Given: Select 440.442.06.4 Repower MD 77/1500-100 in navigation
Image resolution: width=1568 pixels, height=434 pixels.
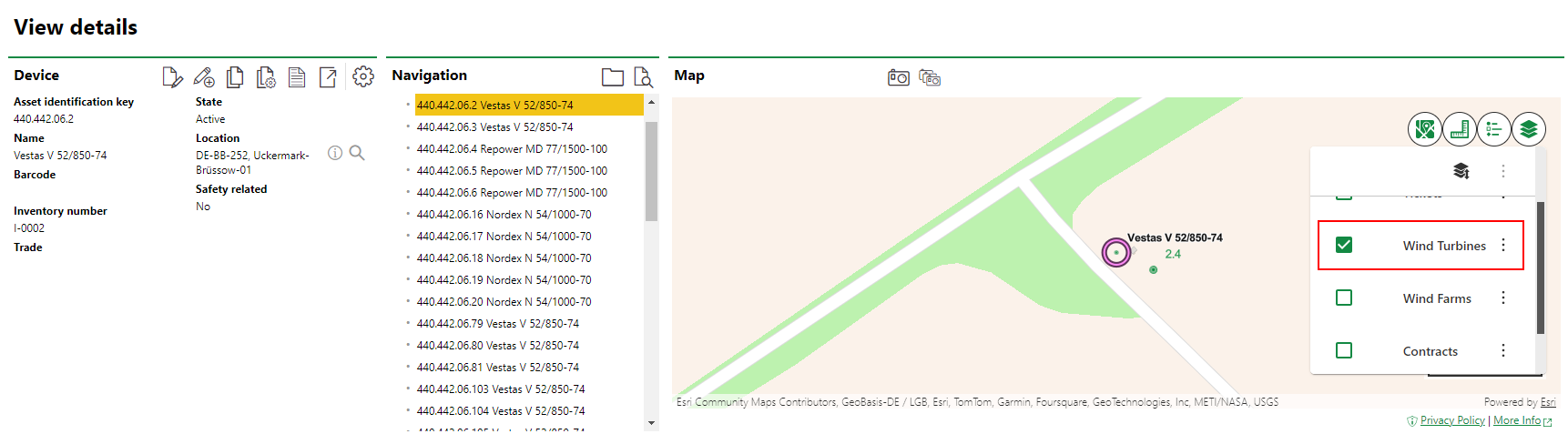Looking at the screenshot, I should pos(512,149).
